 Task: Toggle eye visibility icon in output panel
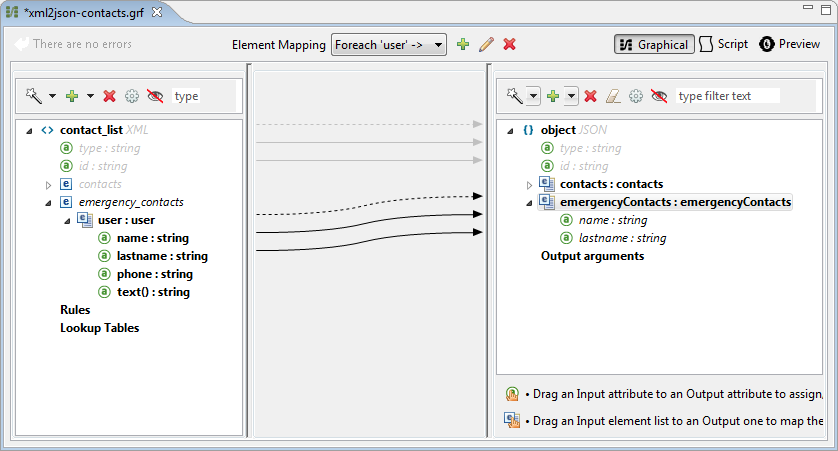coord(659,96)
